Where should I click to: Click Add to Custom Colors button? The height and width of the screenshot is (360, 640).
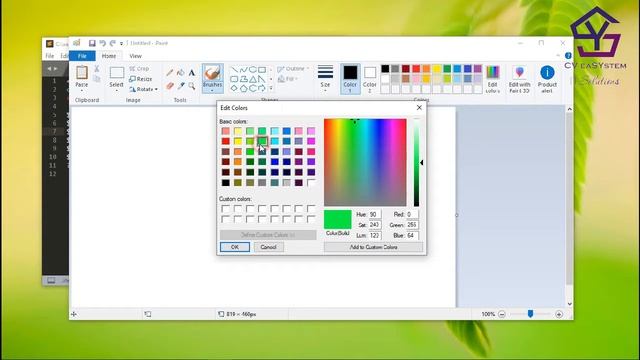(373, 247)
